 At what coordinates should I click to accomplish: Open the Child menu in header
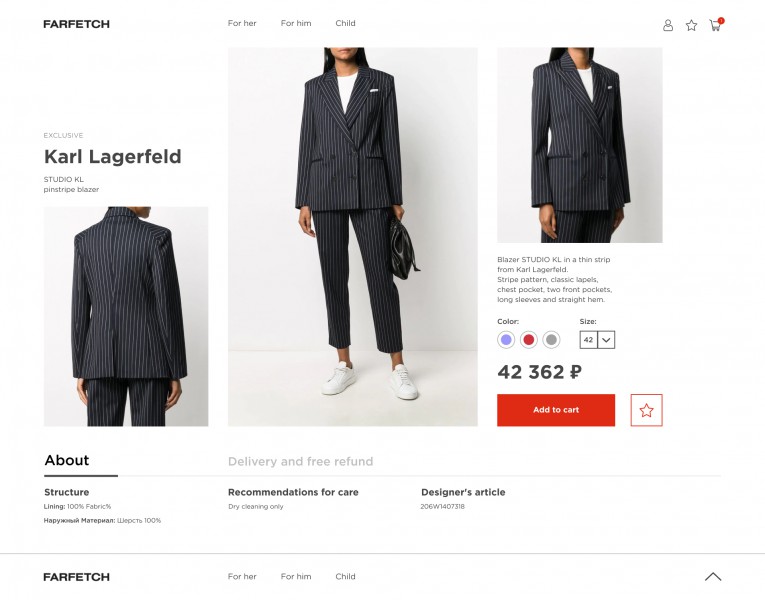(345, 23)
